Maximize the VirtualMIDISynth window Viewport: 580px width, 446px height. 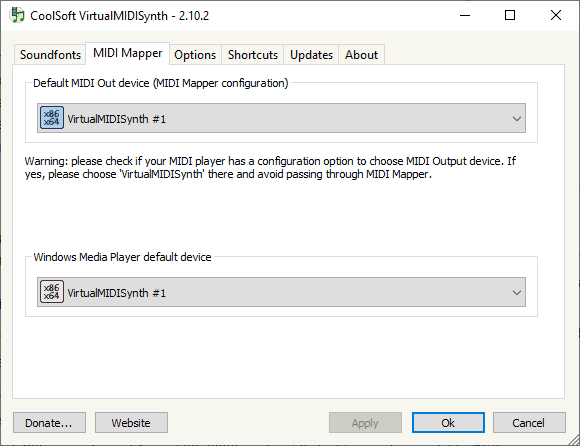point(510,15)
